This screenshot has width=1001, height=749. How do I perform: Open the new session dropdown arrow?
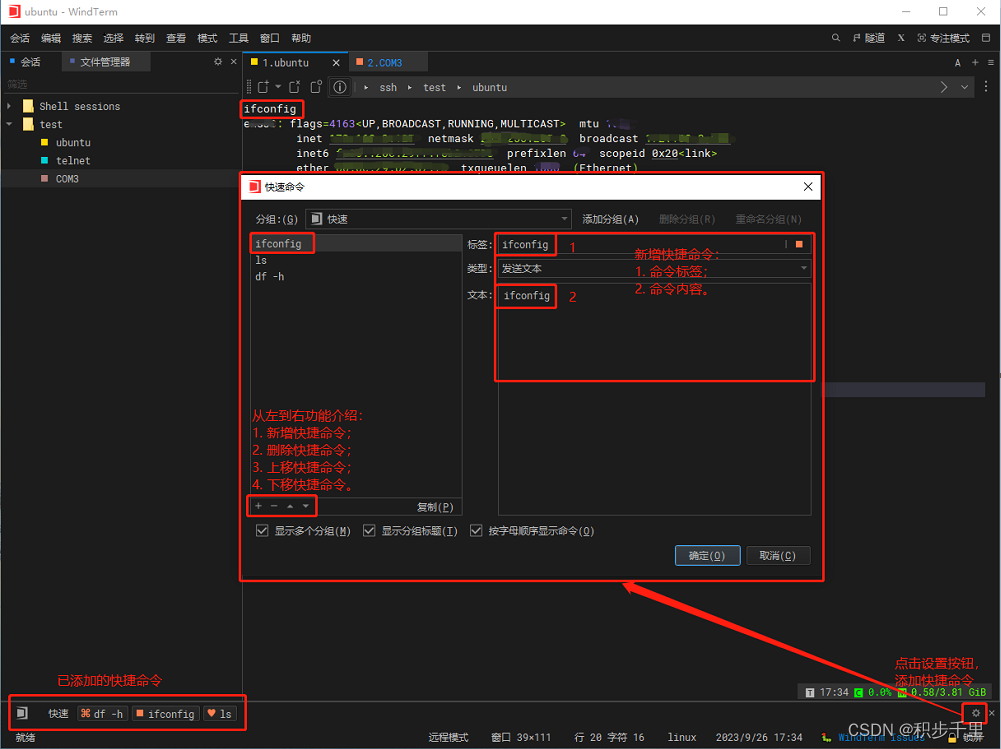[x=278, y=87]
